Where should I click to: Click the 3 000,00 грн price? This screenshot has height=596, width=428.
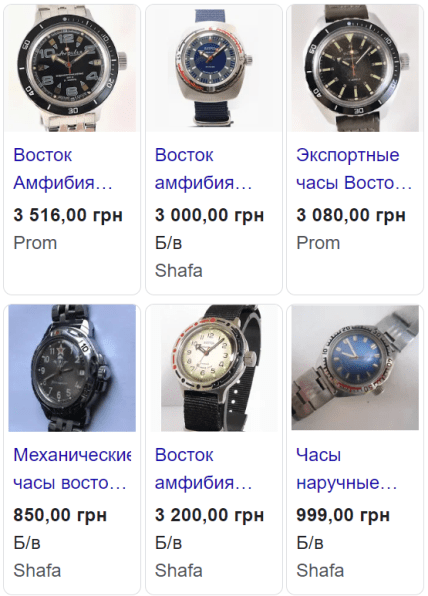tap(209, 215)
